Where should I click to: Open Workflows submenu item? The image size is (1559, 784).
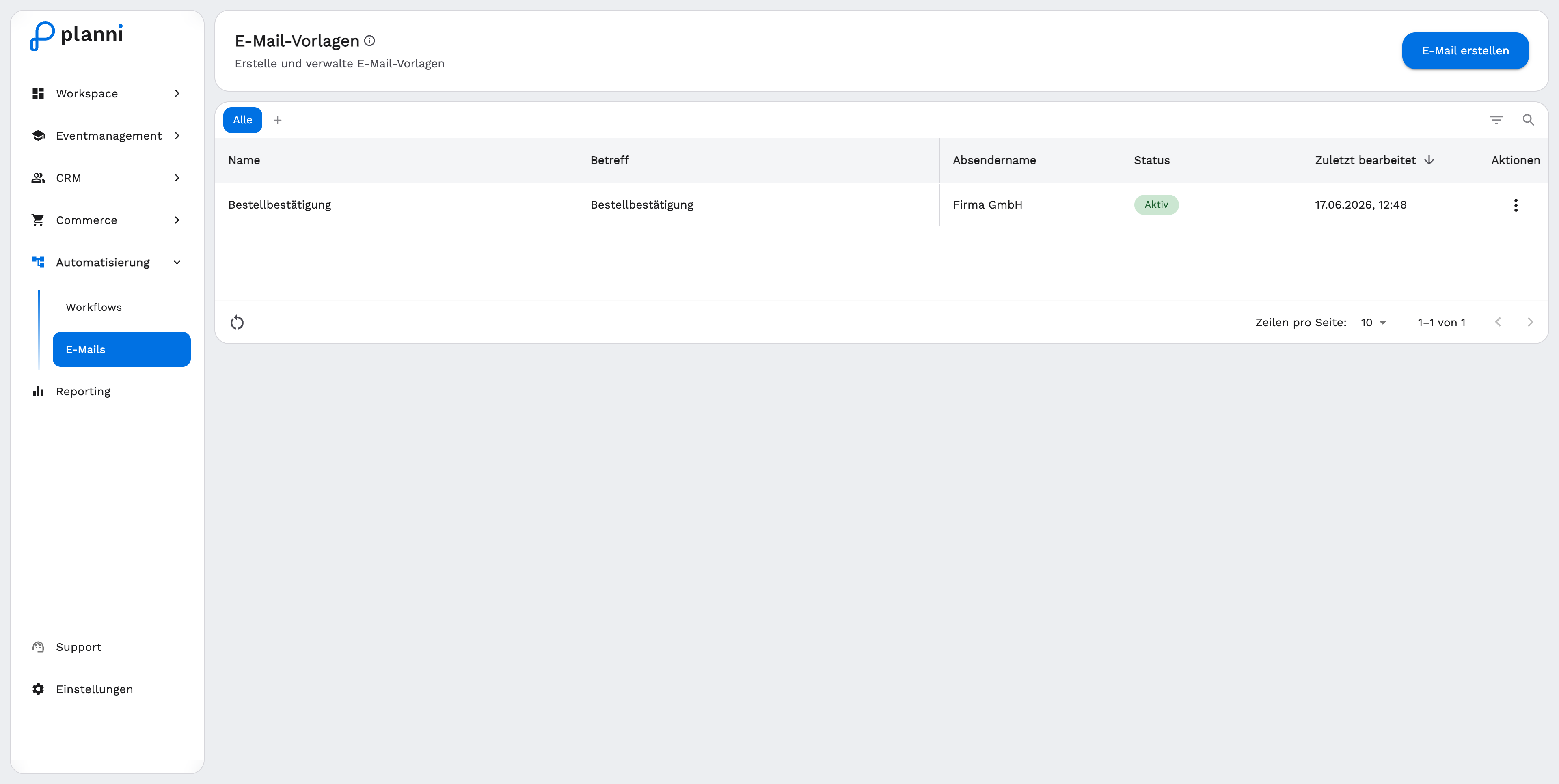coord(122,307)
